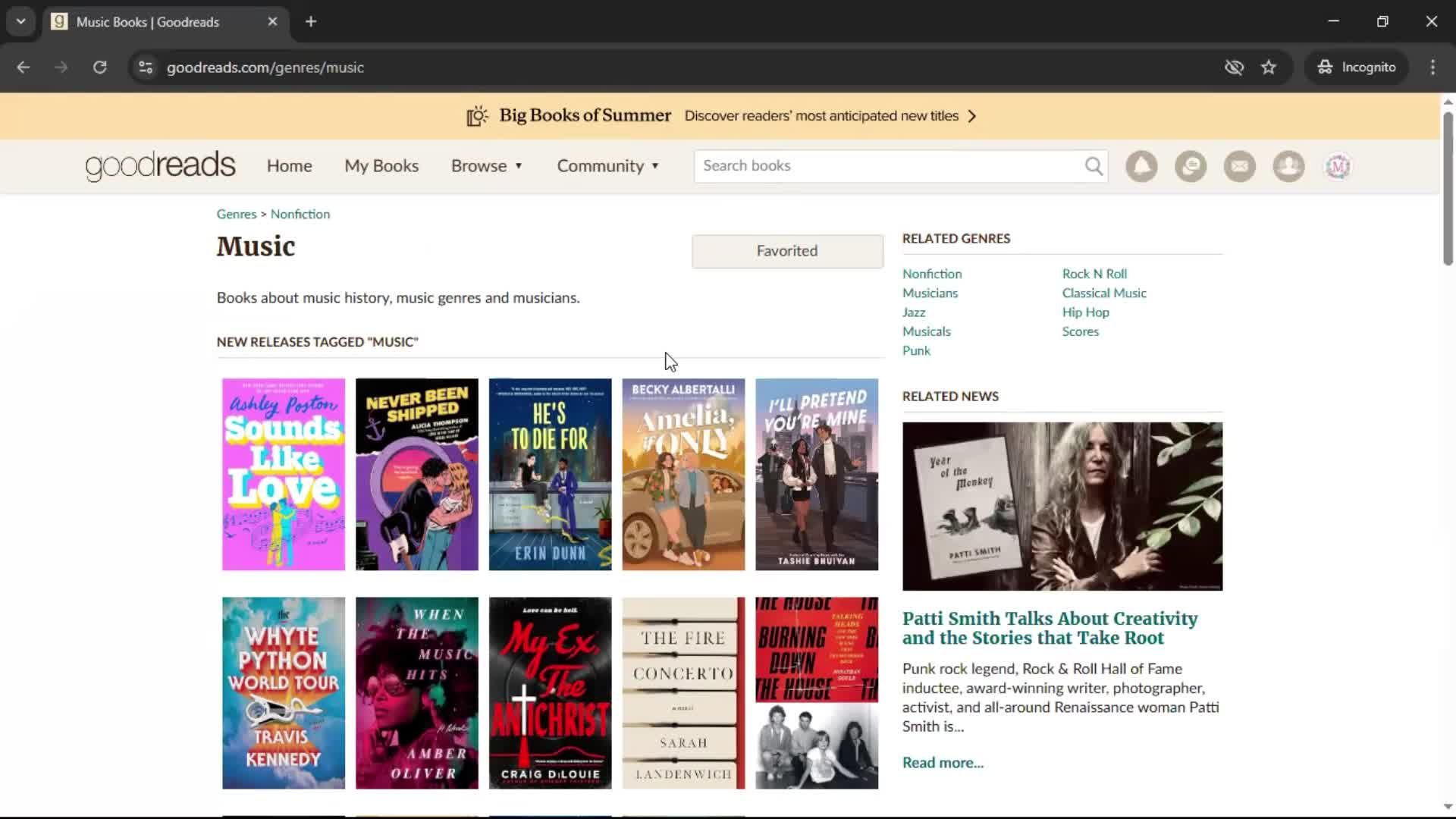1456x819 pixels.
Task: View site information icon in address bar
Action: pyautogui.click(x=146, y=67)
